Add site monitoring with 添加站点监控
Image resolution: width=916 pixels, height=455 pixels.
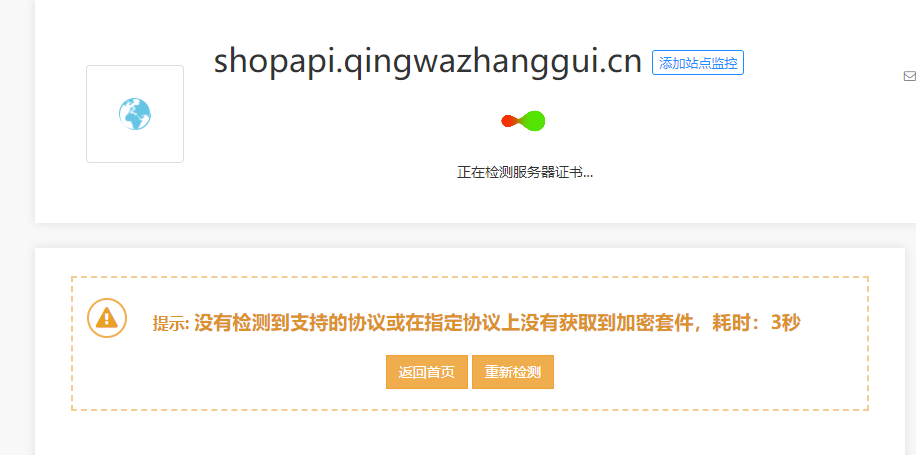(698, 63)
